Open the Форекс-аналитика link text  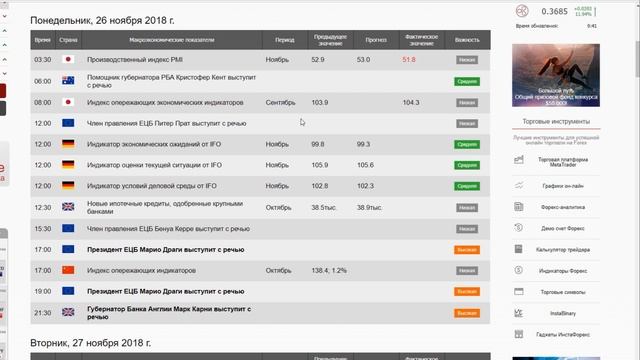[x=563, y=207]
